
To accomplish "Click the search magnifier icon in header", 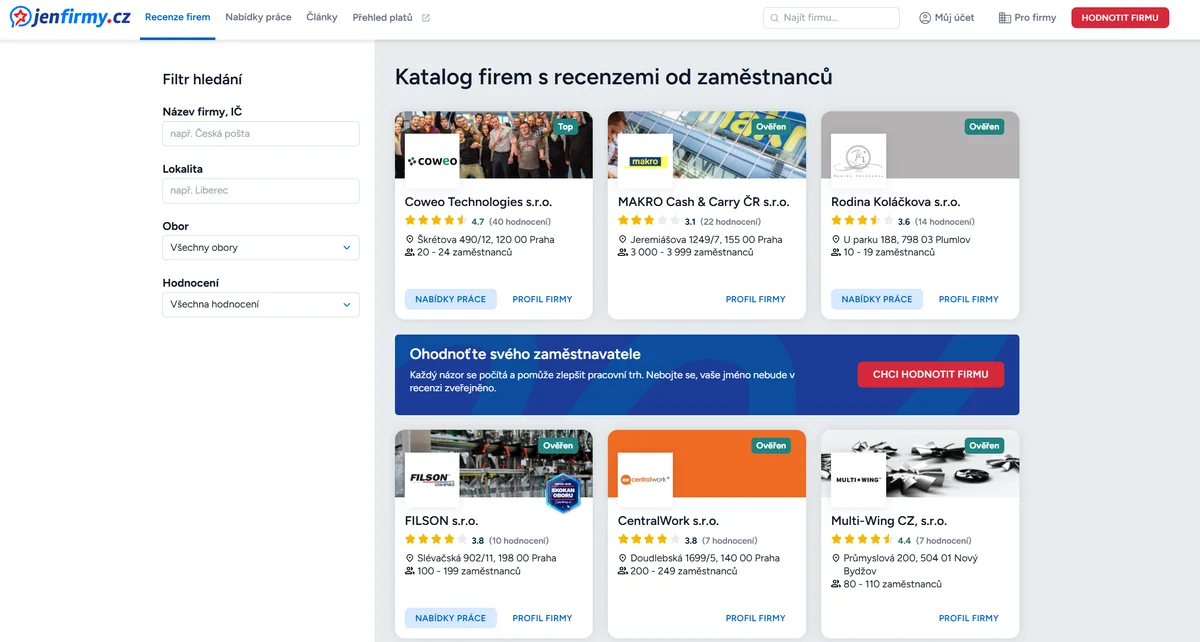I will [774, 18].
